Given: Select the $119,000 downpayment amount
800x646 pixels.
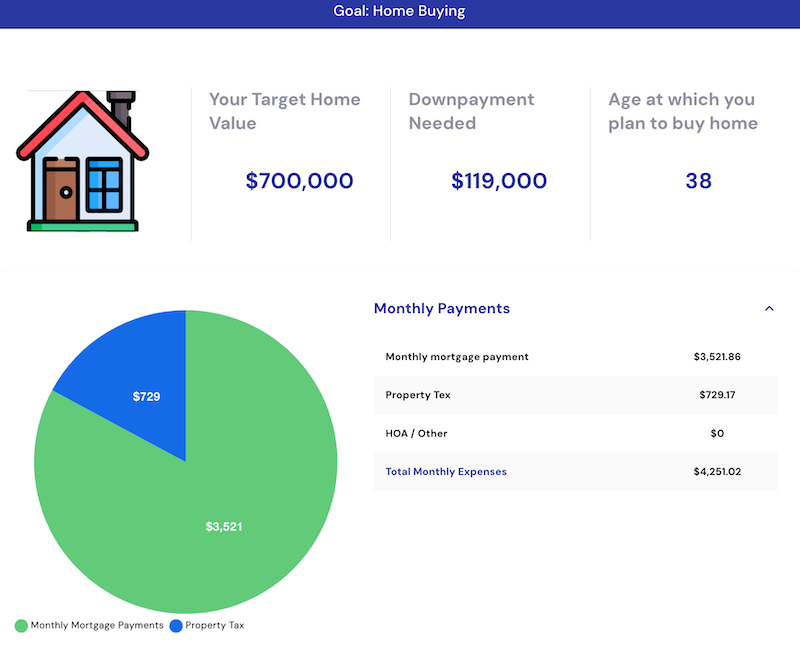Looking at the screenshot, I should coord(499,181).
